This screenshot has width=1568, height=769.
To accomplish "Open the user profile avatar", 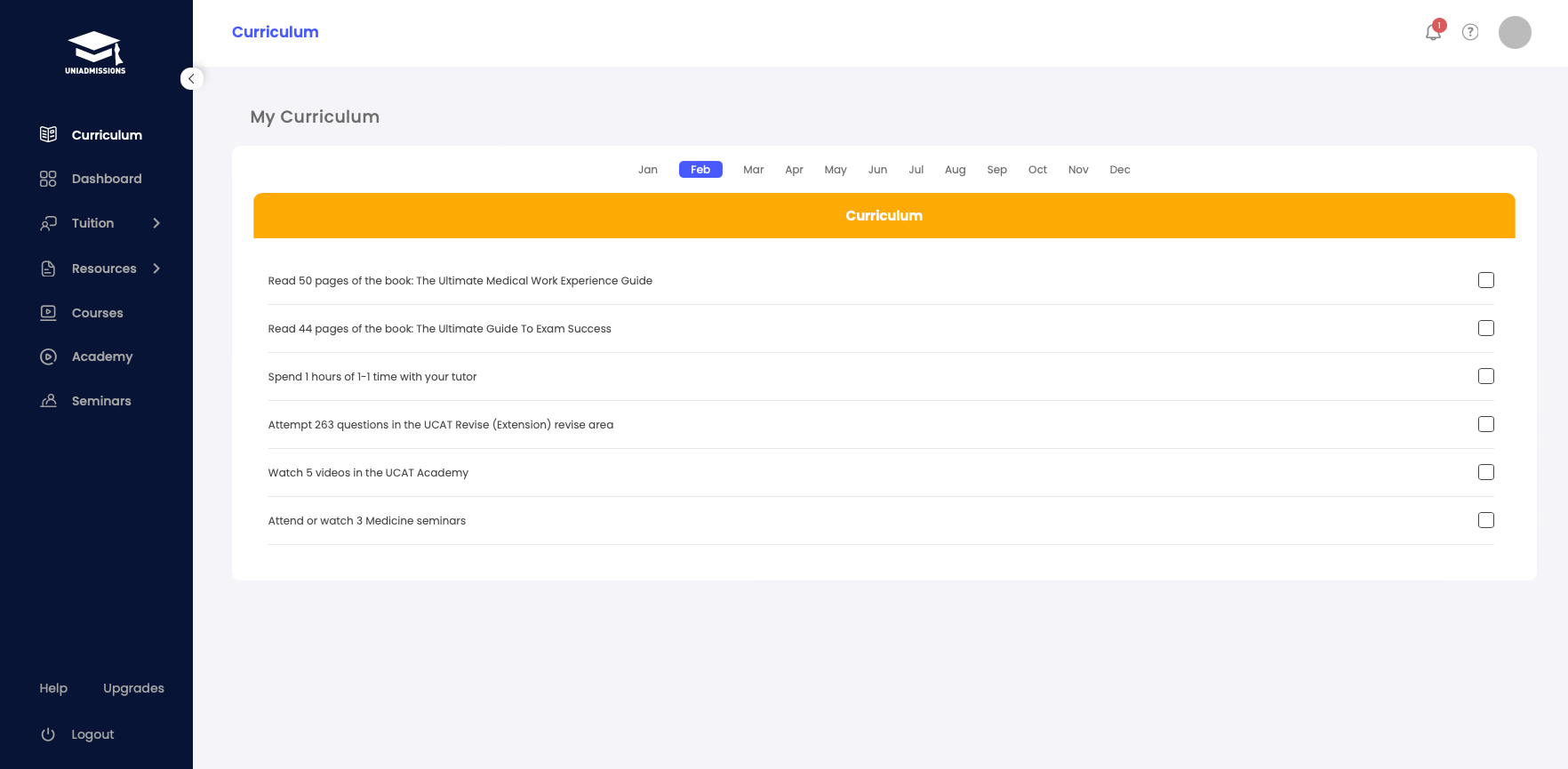I will tap(1515, 33).
